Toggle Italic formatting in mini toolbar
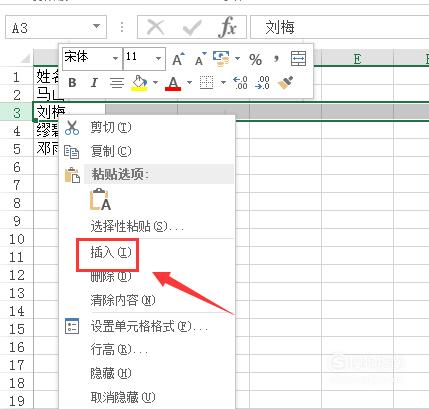This screenshot has width=429, height=409. click(x=94, y=82)
